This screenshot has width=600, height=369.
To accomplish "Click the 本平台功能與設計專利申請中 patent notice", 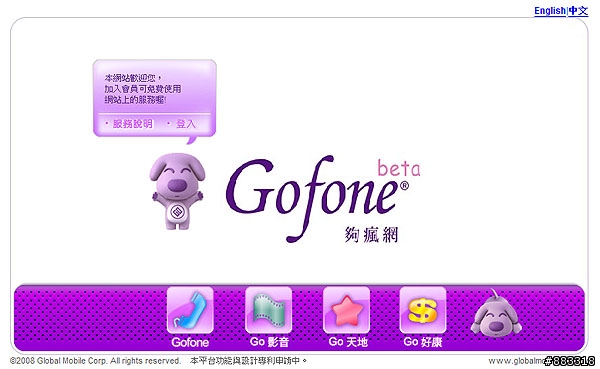I will click(x=248, y=361).
